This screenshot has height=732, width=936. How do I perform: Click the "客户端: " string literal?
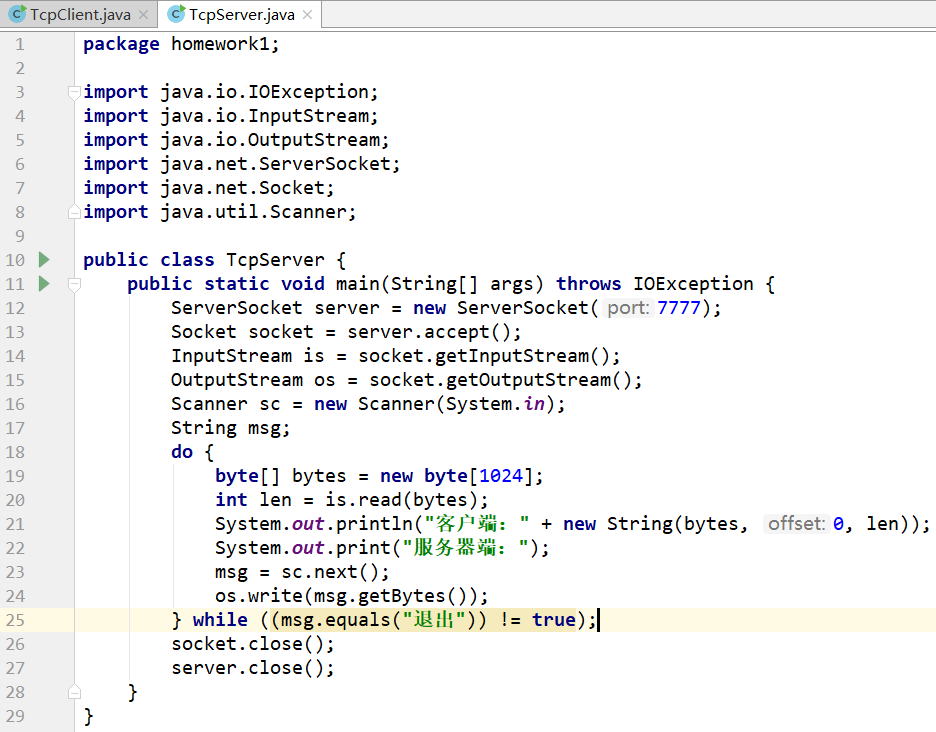[x=476, y=524]
